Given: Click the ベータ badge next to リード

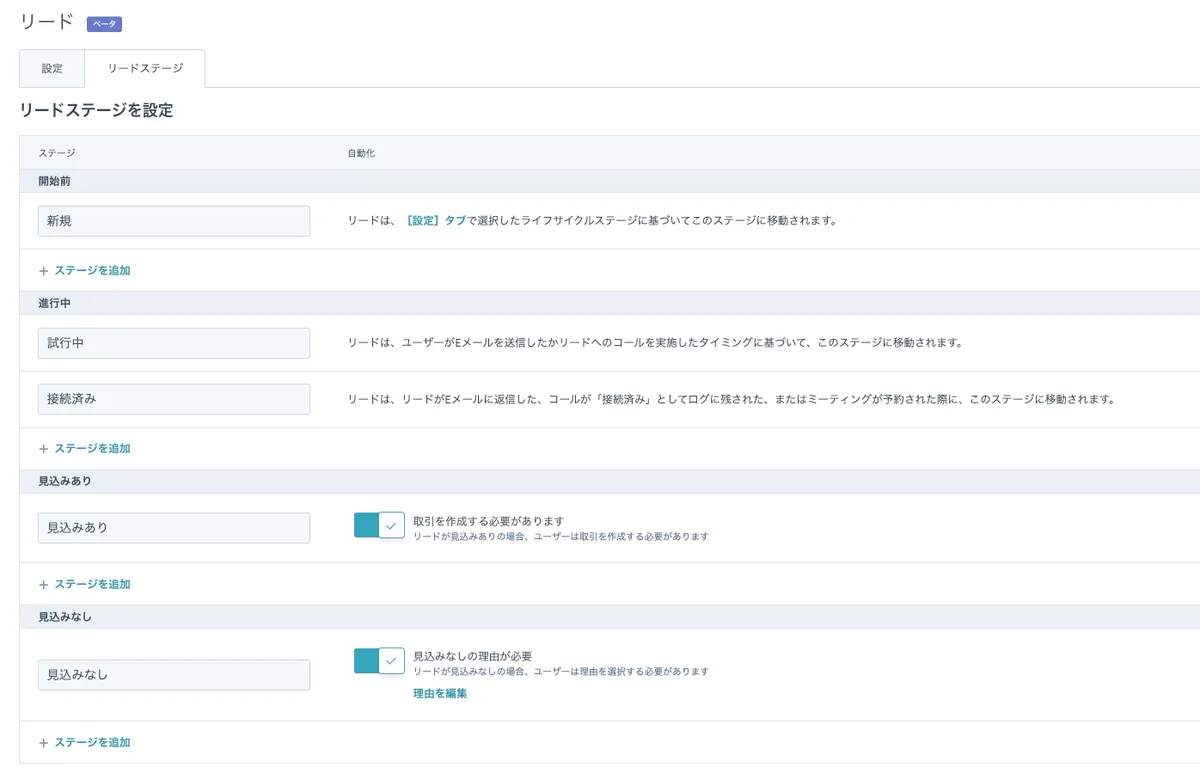Looking at the screenshot, I should click(103, 22).
